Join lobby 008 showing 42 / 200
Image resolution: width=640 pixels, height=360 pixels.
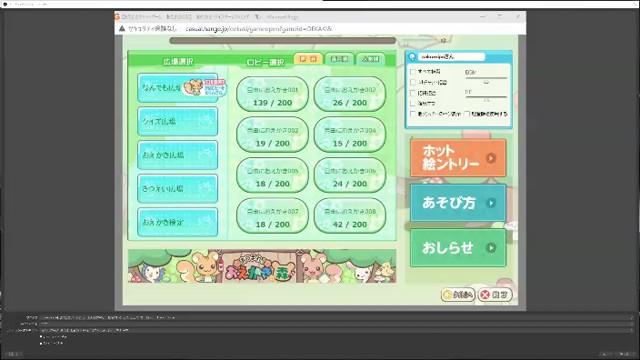350,216
